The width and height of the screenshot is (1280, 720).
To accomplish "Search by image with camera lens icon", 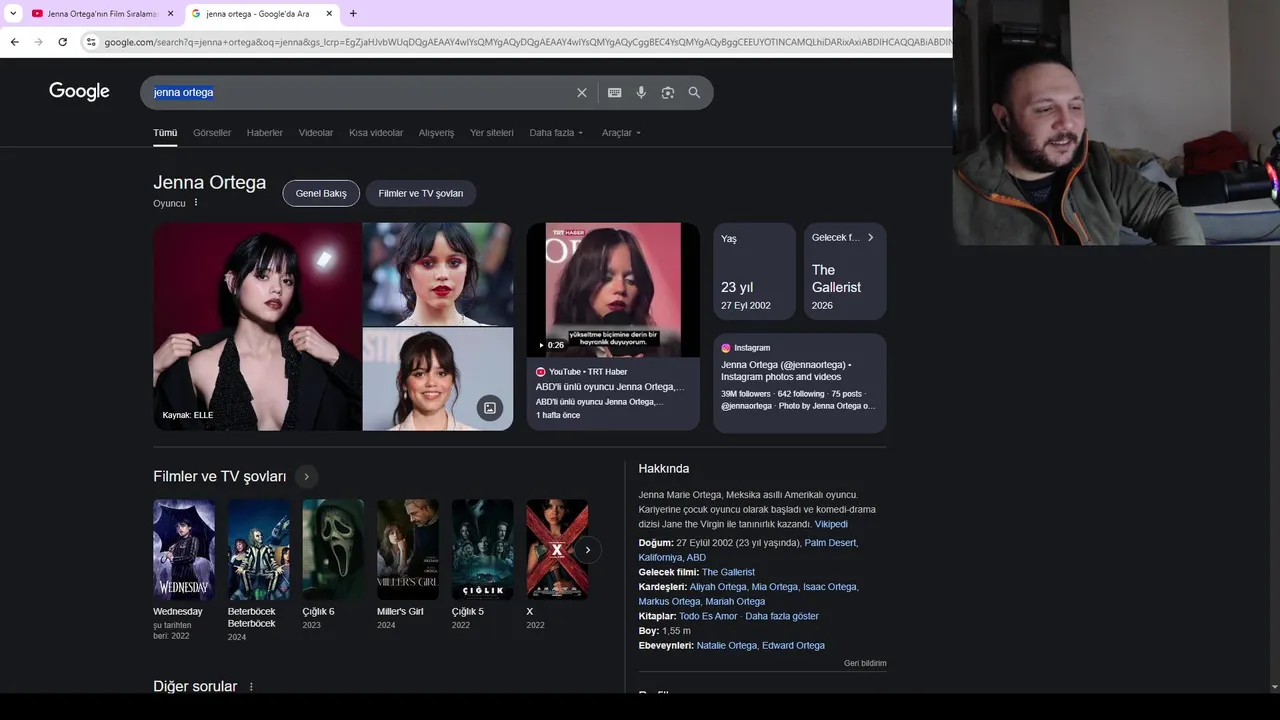I will [x=668, y=92].
